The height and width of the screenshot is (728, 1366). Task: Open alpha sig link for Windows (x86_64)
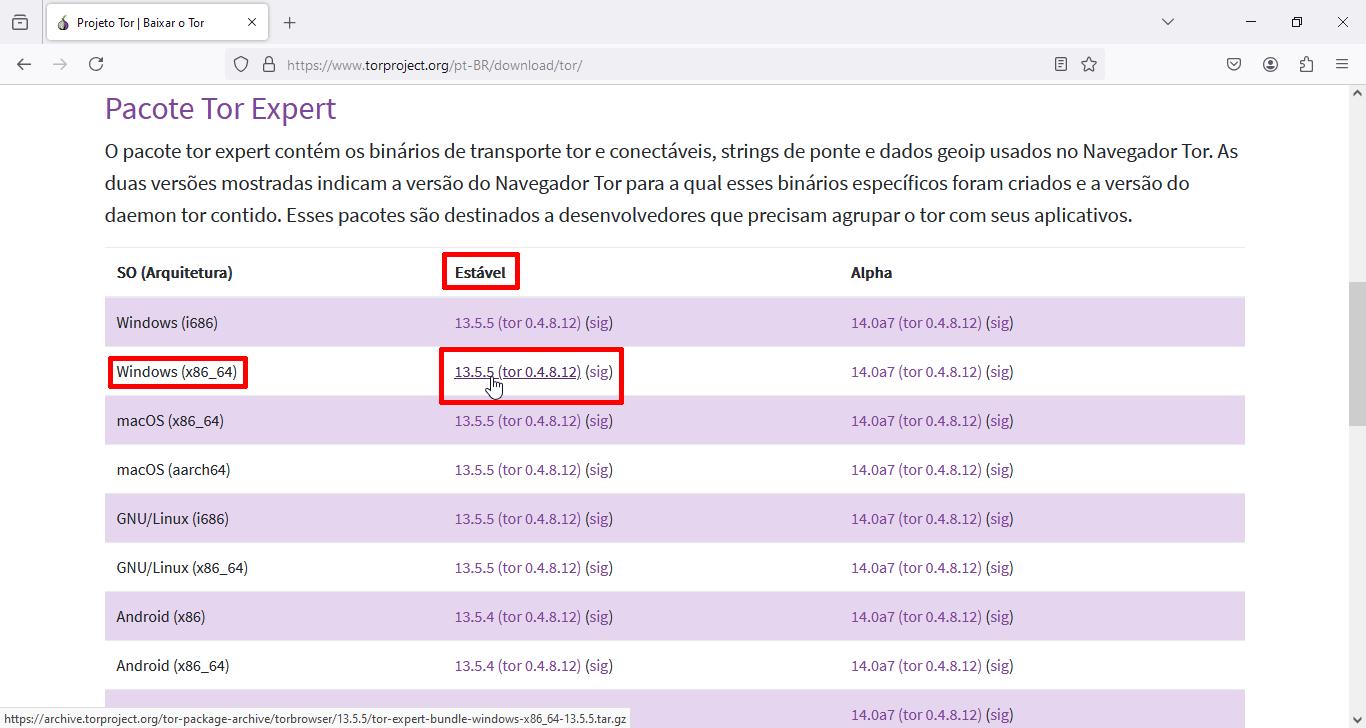coord(1000,372)
